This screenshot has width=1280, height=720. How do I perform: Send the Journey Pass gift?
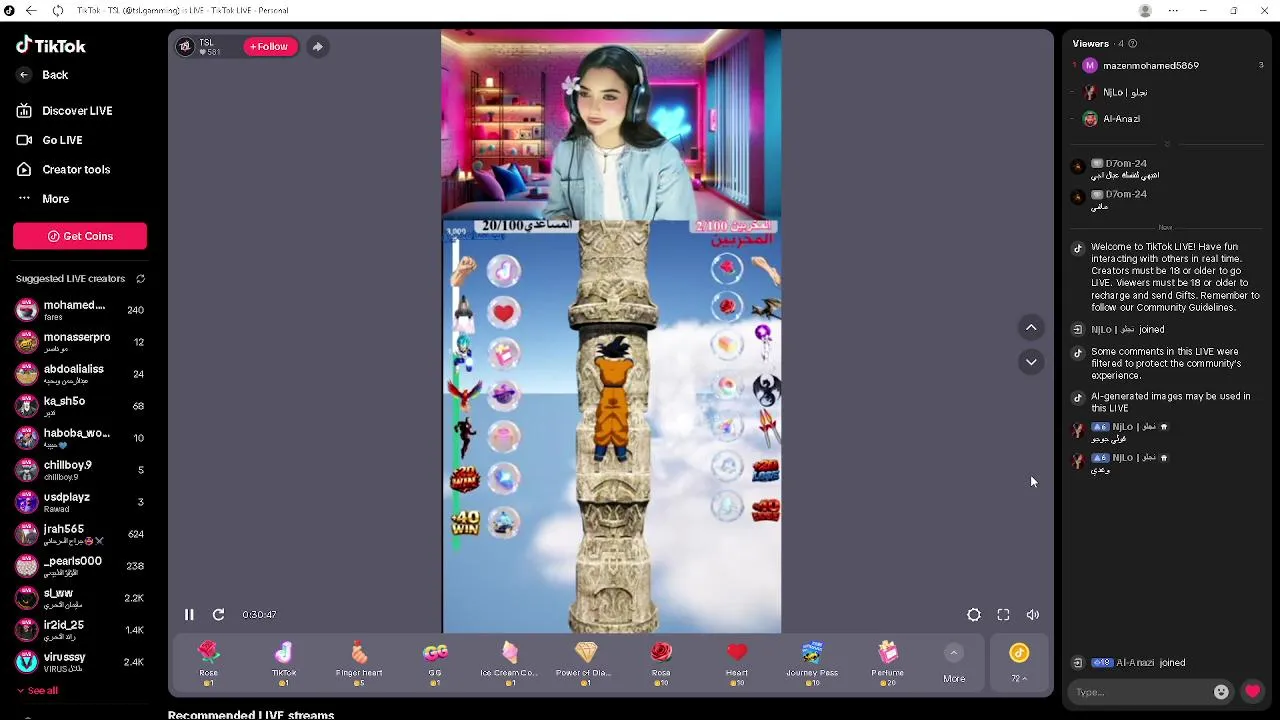812,664
